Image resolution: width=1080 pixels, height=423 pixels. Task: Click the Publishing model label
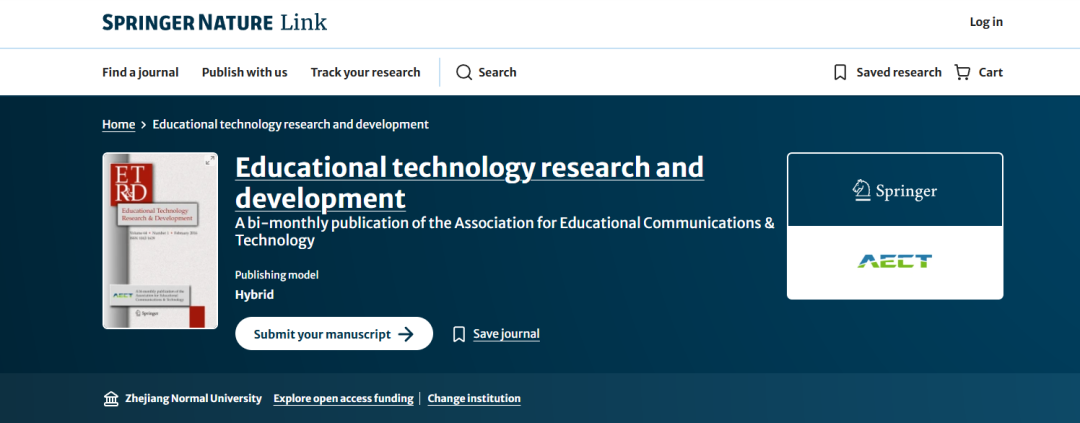pos(277,275)
